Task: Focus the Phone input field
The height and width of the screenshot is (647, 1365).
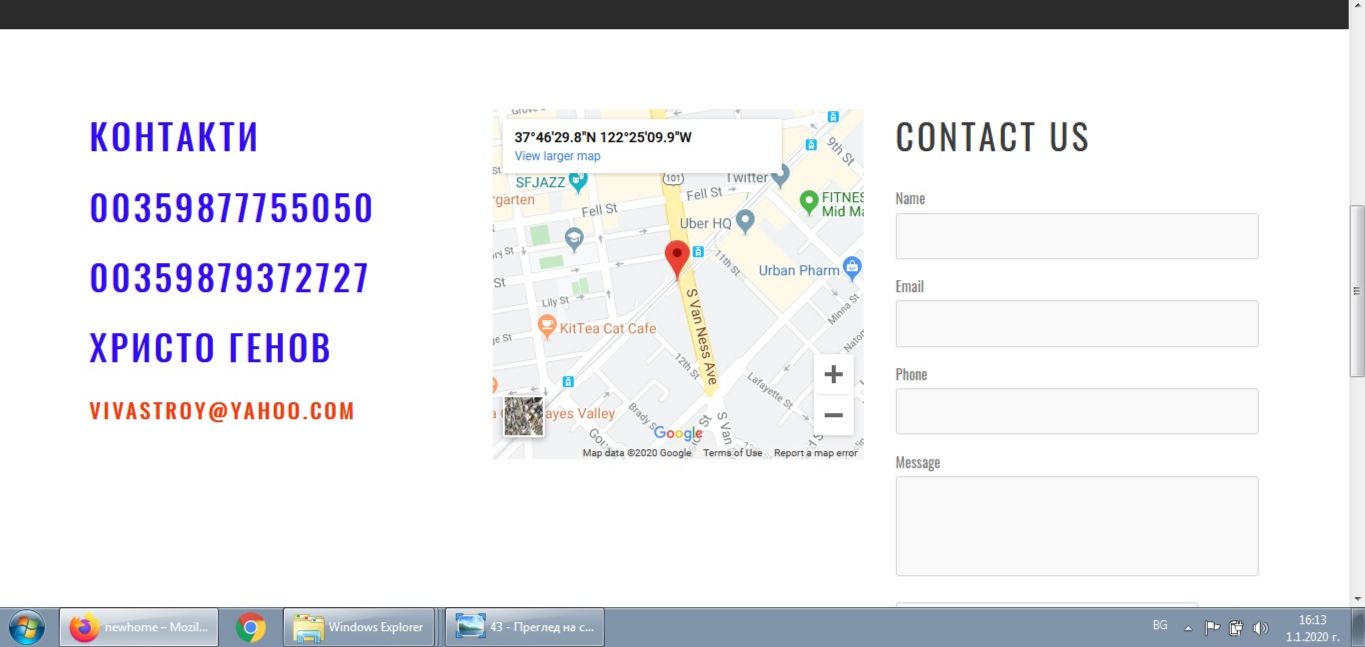Action: click(x=1077, y=411)
